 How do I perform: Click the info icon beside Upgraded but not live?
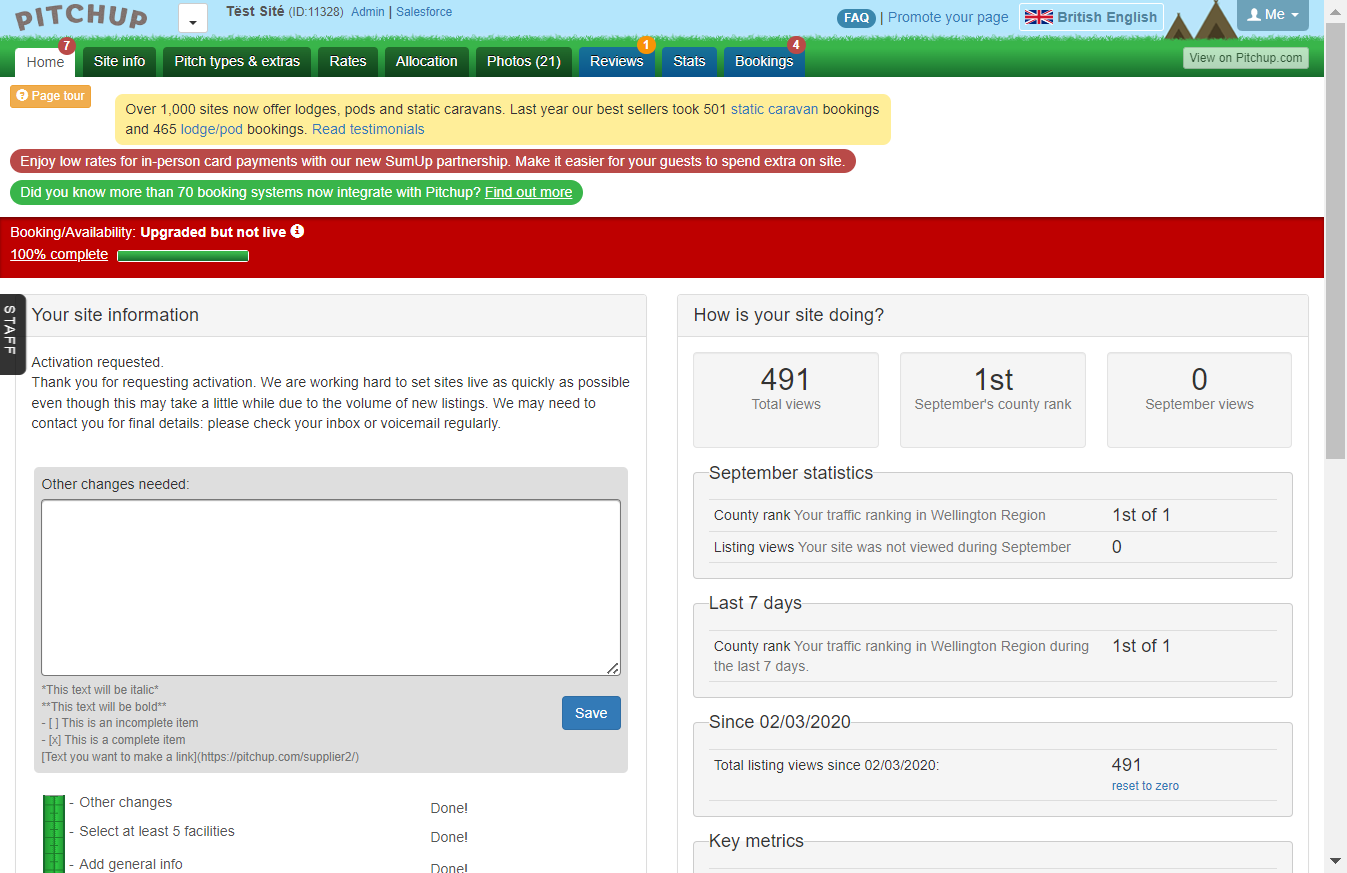[x=297, y=231]
